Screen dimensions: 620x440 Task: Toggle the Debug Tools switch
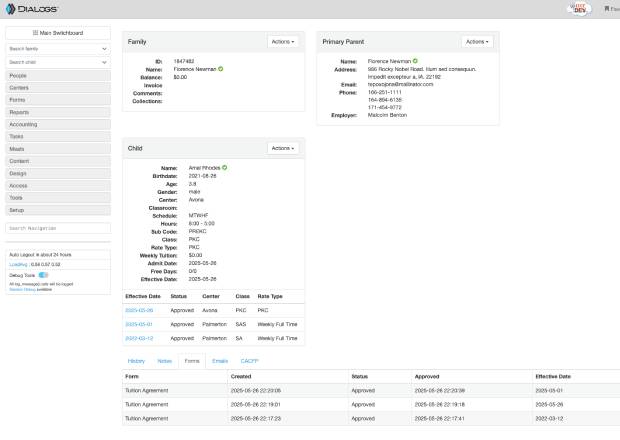click(44, 274)
